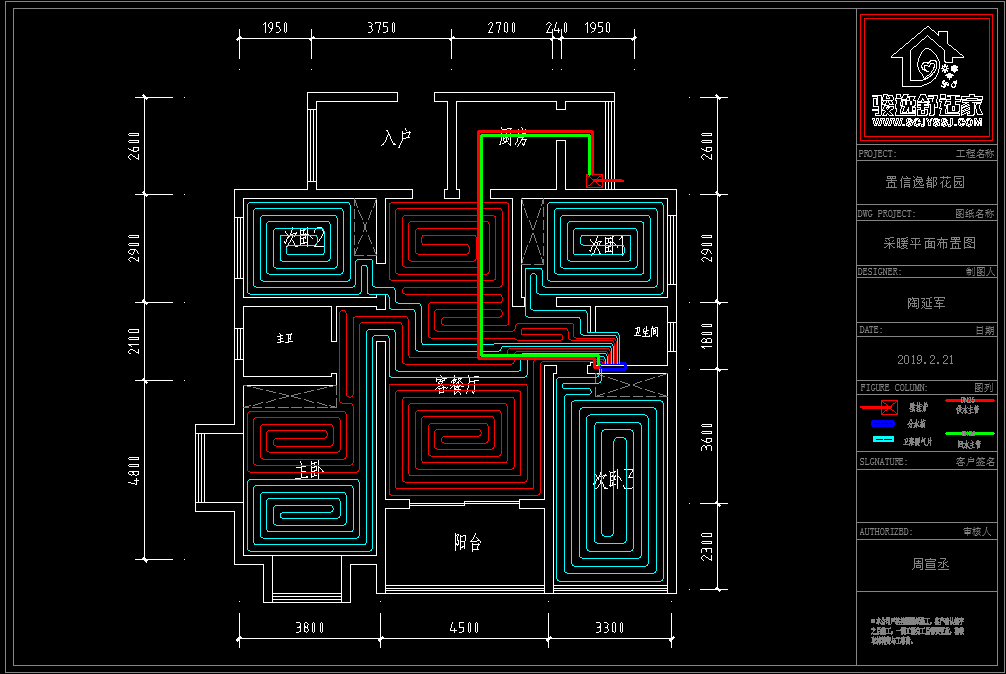This screenshot has width=1006, height=674.
Task: Click the 3750 dimension at the top
Action: point(381,28)
